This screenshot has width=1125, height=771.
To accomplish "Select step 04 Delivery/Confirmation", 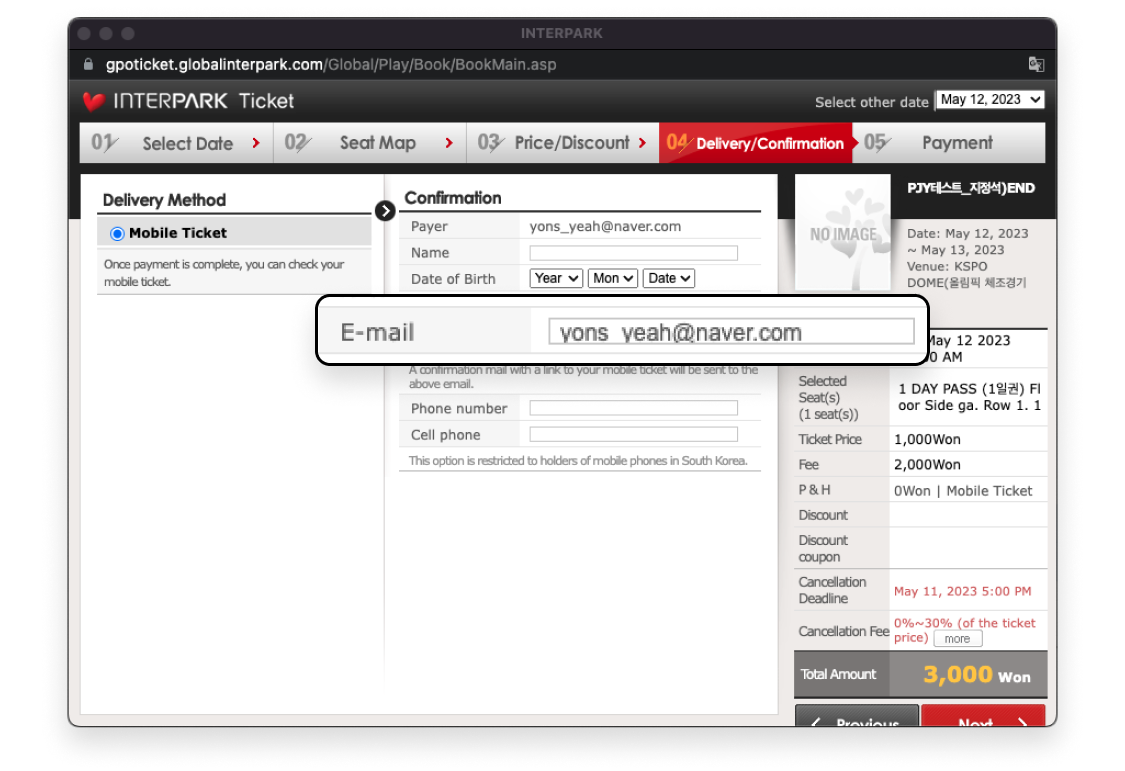I will (x=756, y=143).
